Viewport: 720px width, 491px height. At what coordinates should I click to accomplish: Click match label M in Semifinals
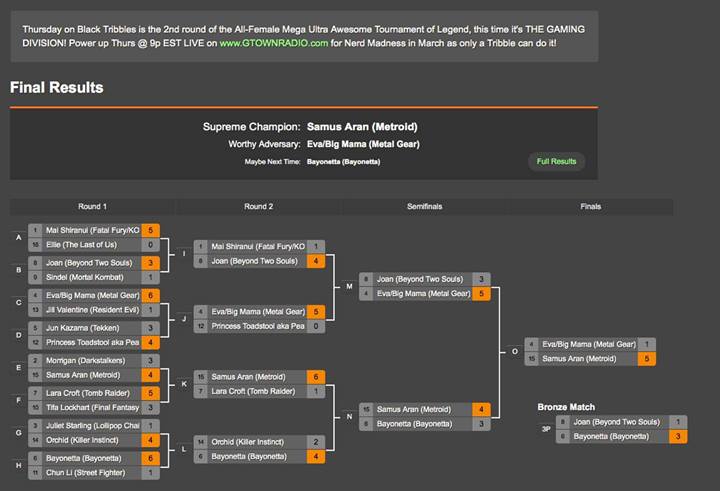[349, 287]
